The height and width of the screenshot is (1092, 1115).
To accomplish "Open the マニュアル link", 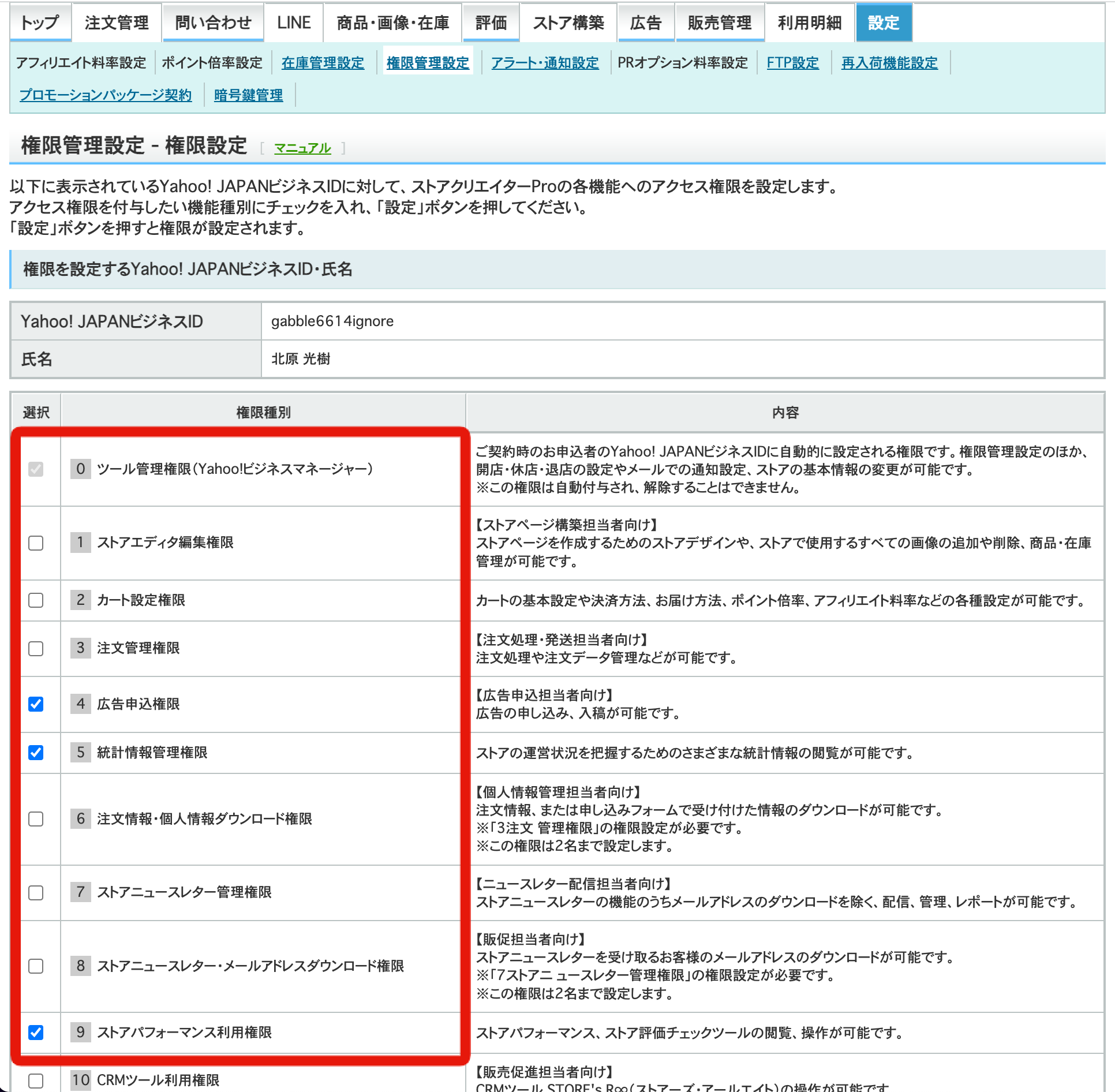I will (302, 148).
